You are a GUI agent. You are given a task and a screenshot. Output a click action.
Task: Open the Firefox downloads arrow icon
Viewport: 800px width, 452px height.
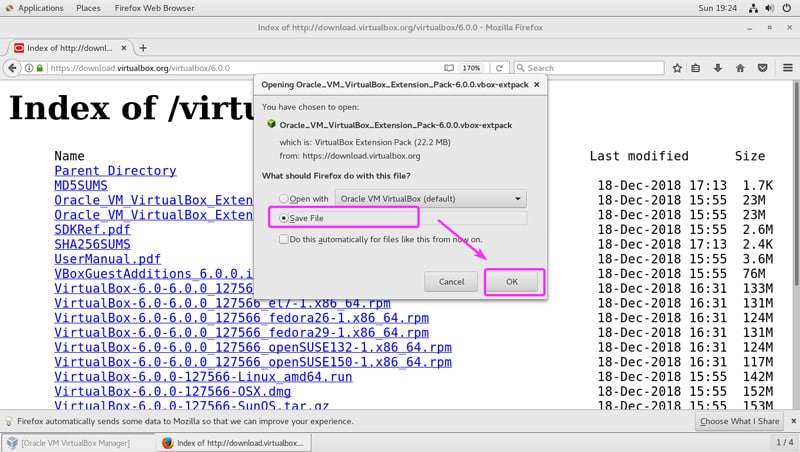pos(719,68)
